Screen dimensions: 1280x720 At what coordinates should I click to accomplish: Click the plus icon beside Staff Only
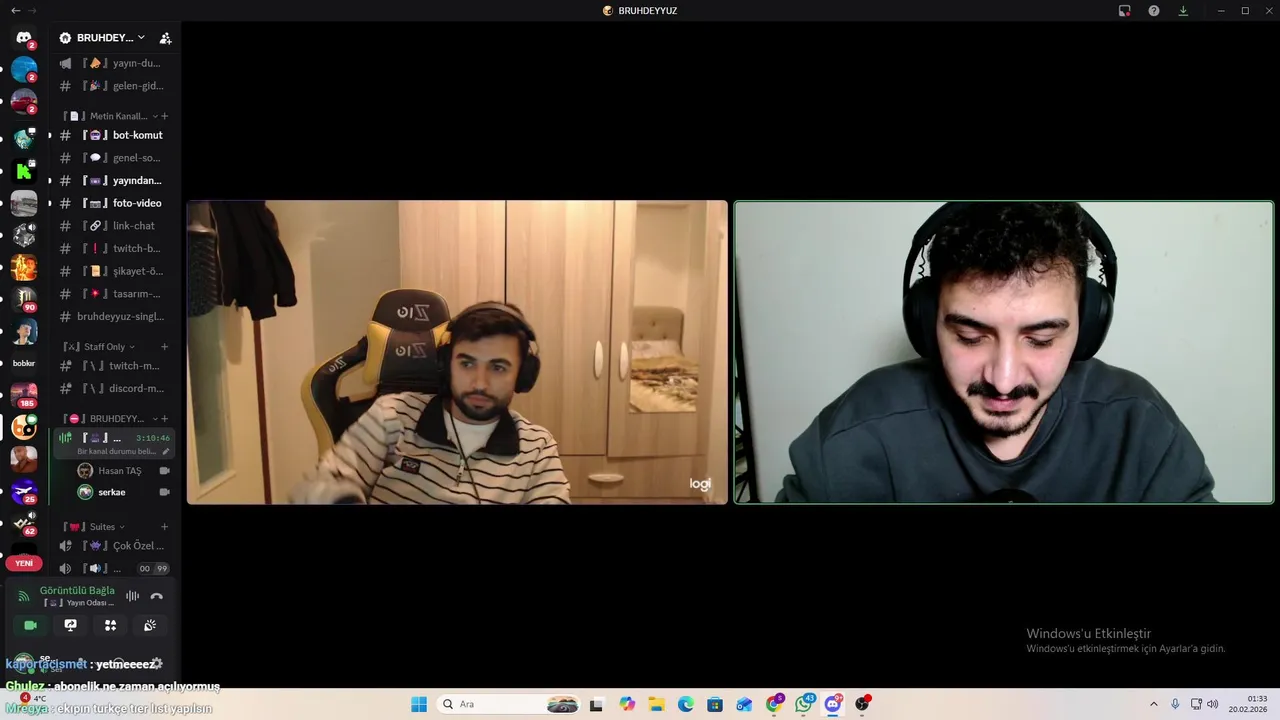click(165, 347)
